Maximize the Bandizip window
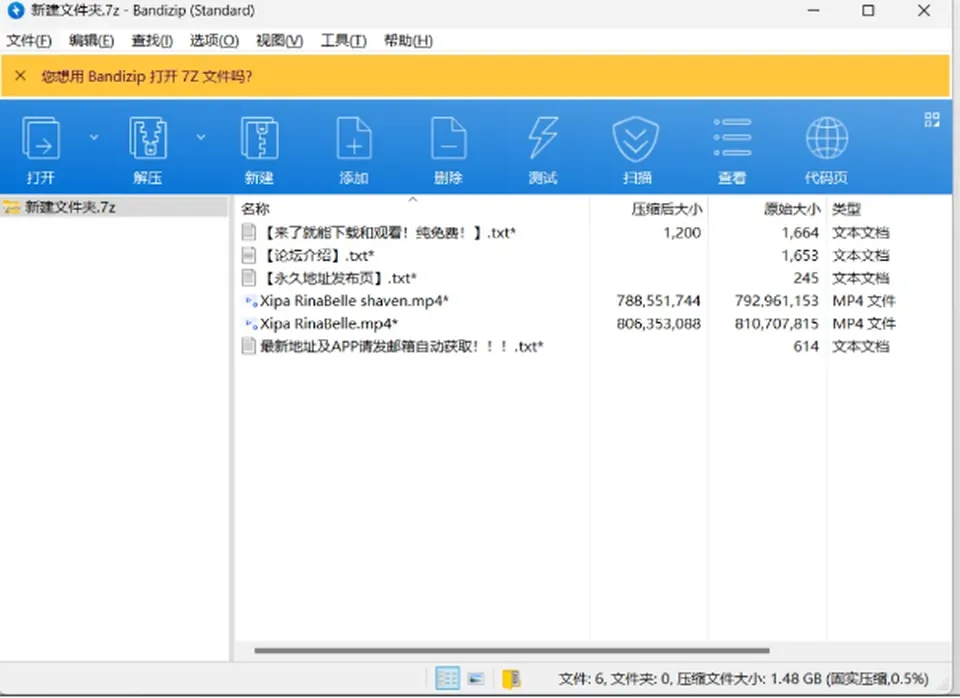 pos(868,10)
